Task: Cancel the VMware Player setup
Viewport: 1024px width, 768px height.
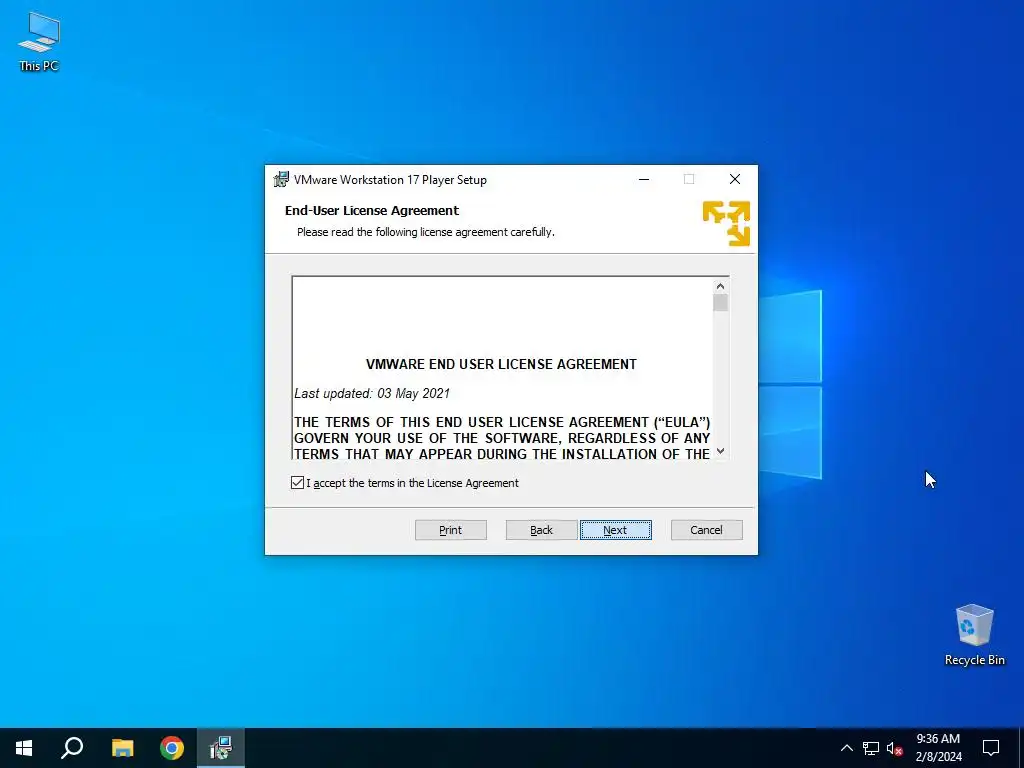Action: point(707,530)
